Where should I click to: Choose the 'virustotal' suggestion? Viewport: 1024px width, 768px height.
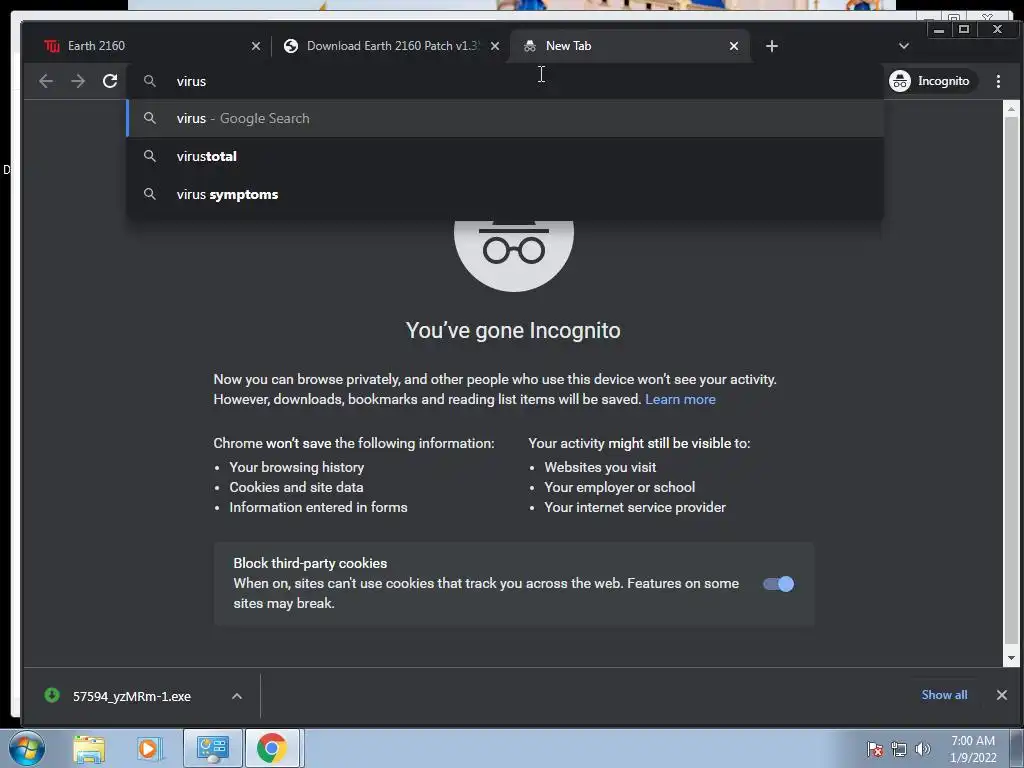point(505,156)
